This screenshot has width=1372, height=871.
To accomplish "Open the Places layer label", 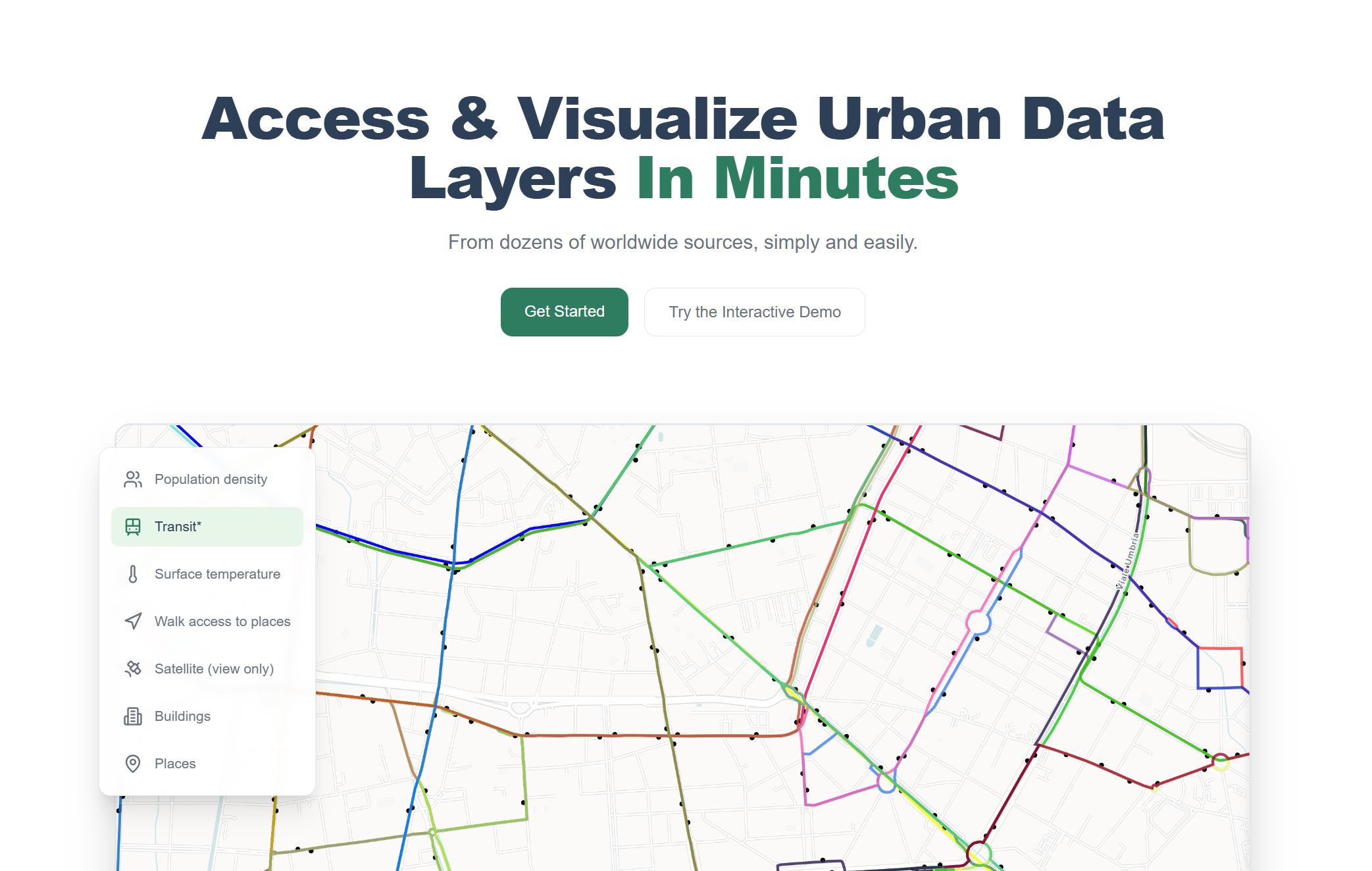I will 175,764.
